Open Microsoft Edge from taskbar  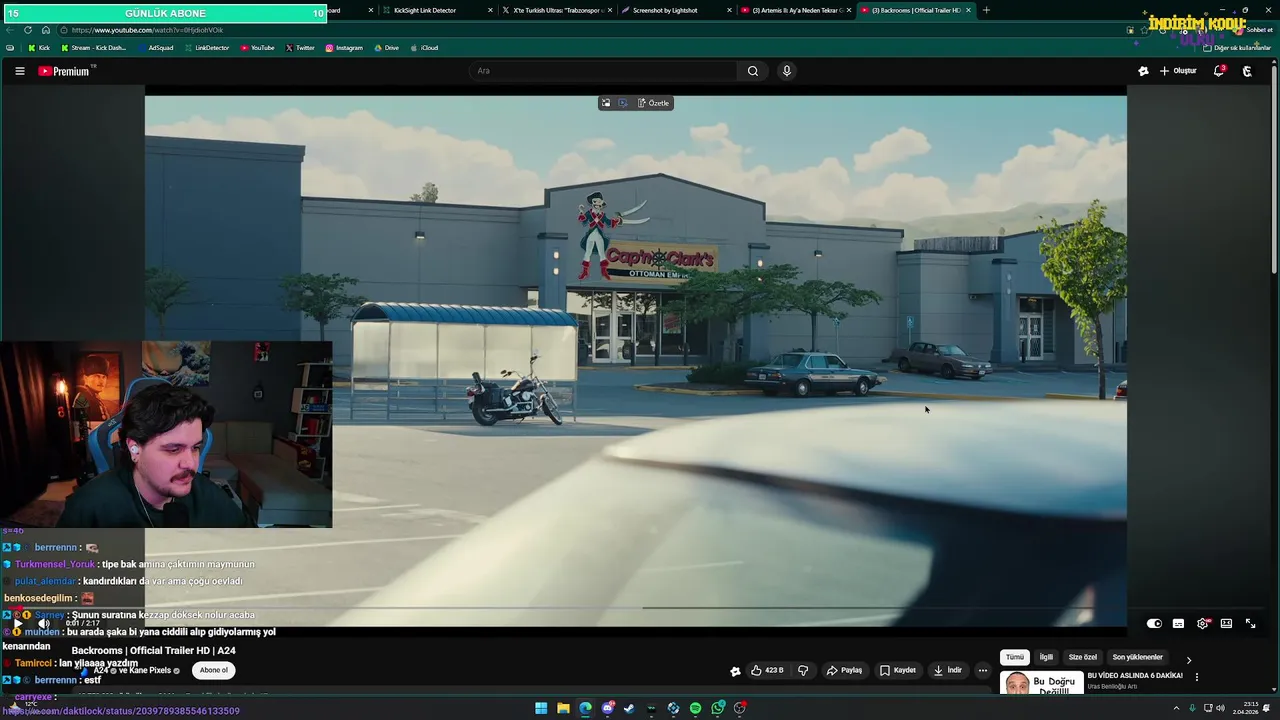pos(585,708)
